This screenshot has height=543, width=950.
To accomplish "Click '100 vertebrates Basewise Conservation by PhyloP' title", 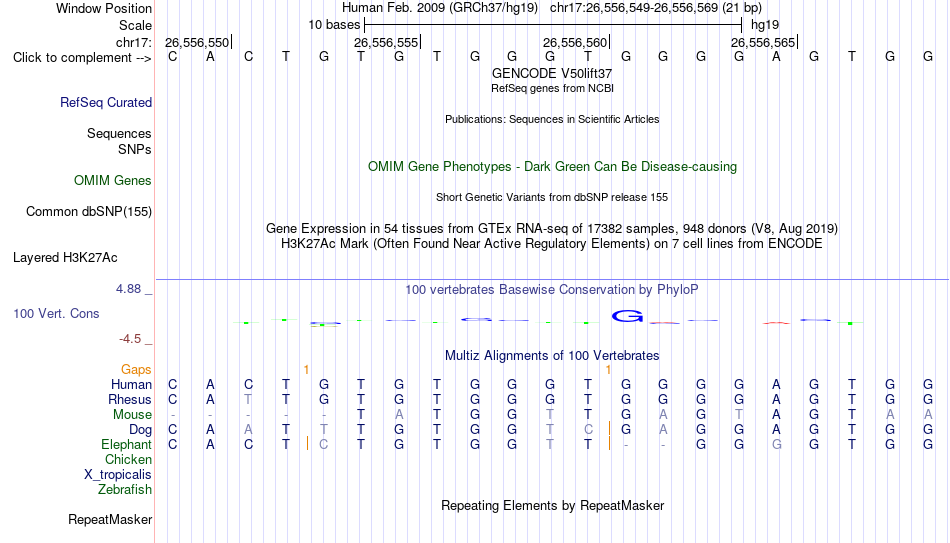I will [x=552, y=290].
